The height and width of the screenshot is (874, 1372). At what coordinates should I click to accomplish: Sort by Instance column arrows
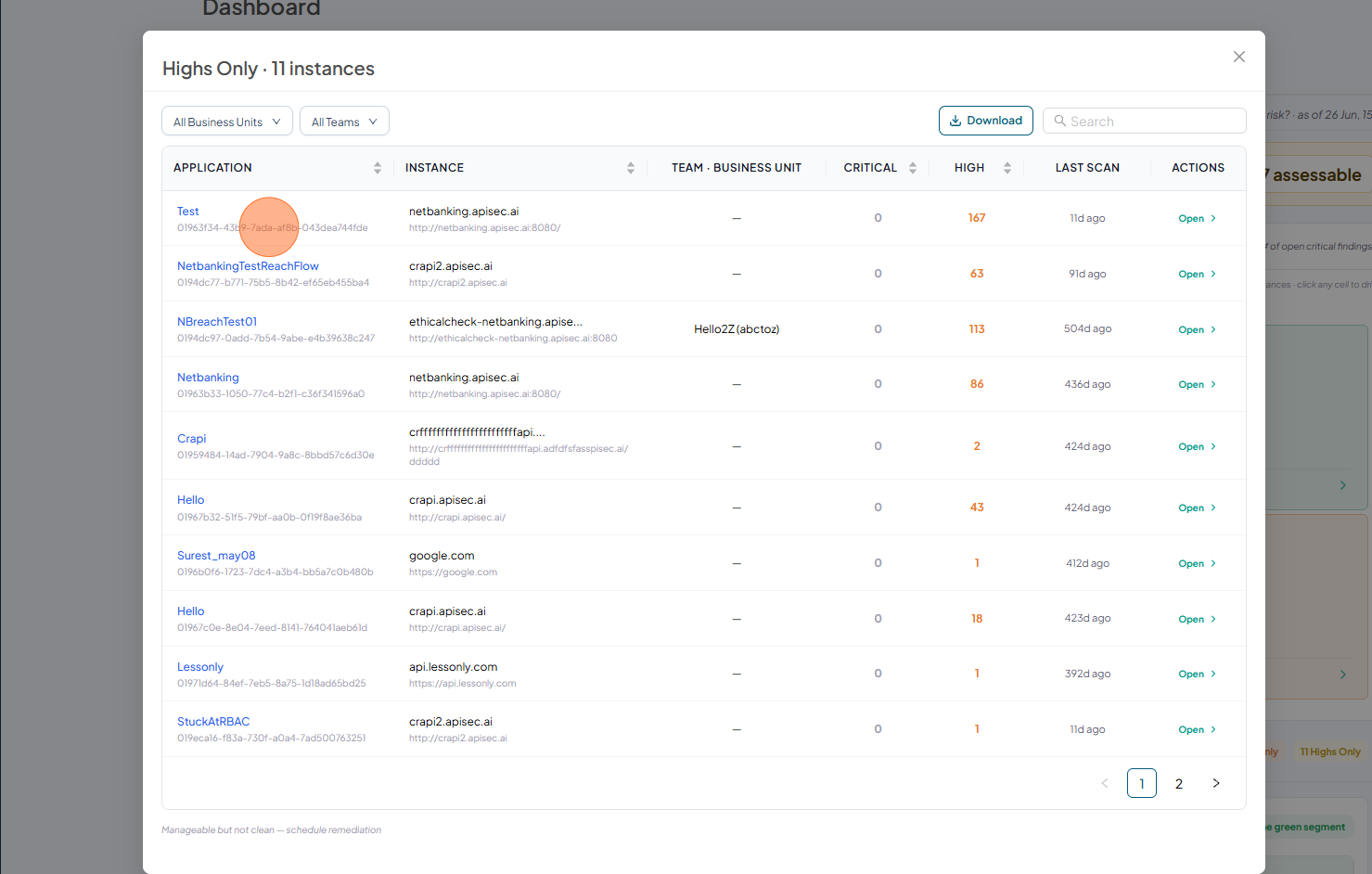[x=631, y=168]
